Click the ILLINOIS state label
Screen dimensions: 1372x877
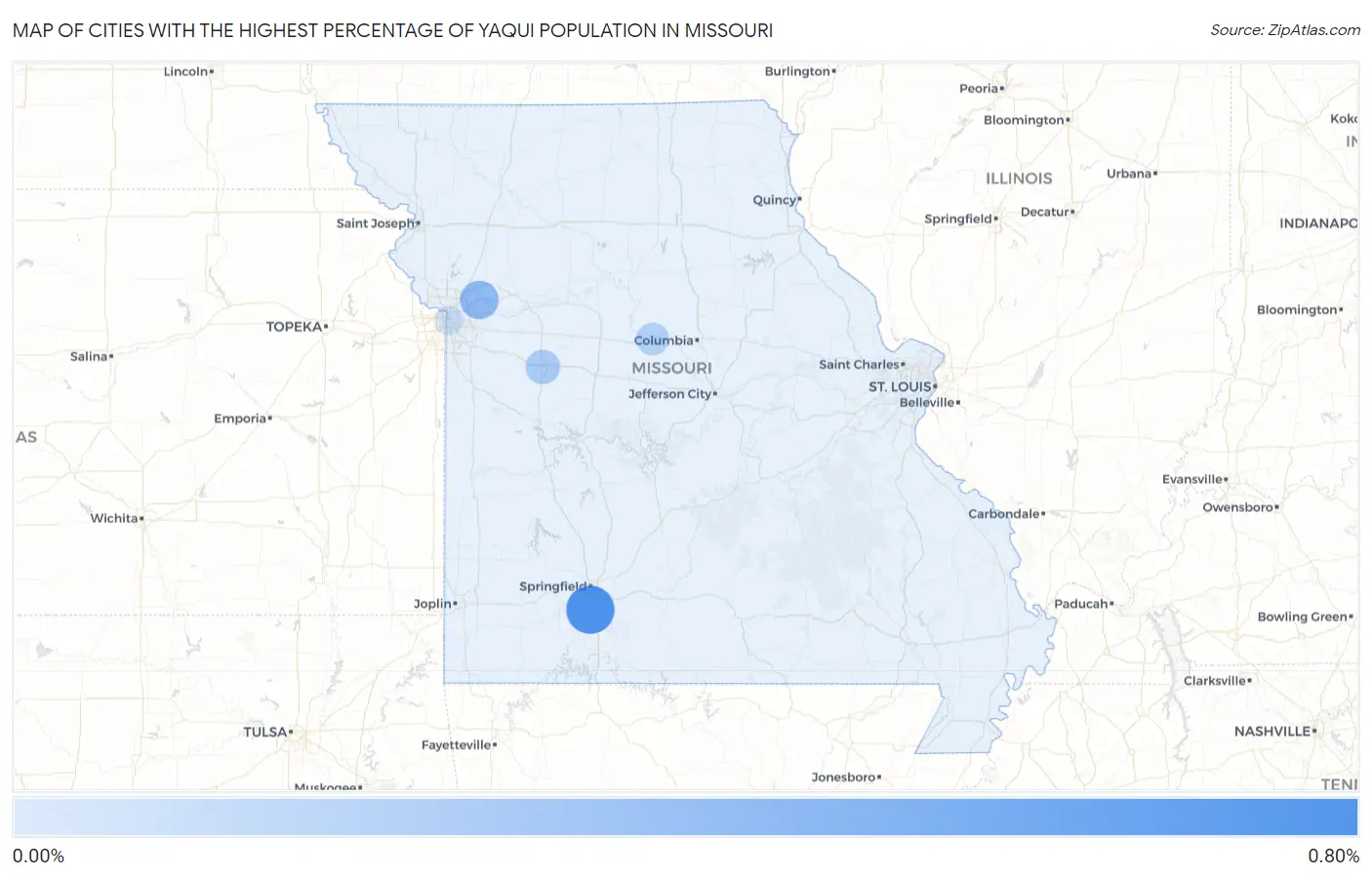pos(1019,179)
